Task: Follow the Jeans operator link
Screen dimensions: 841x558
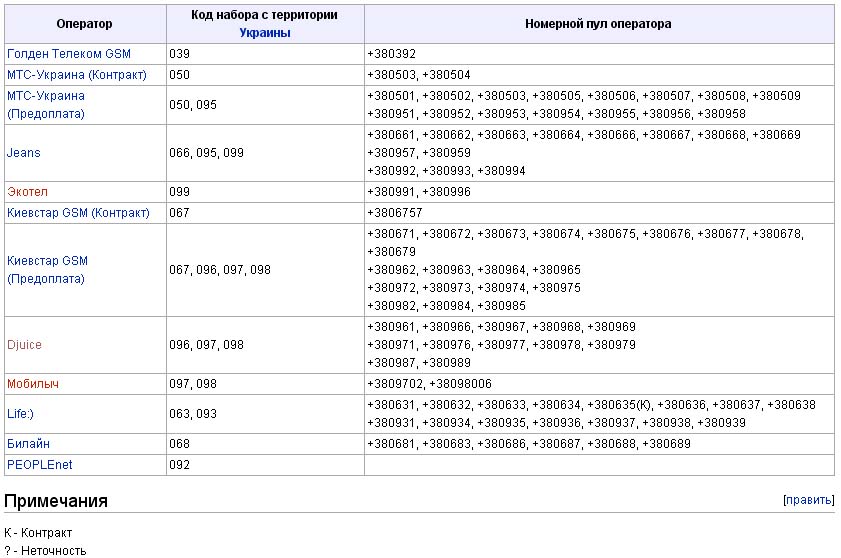Action: (24, 153)
